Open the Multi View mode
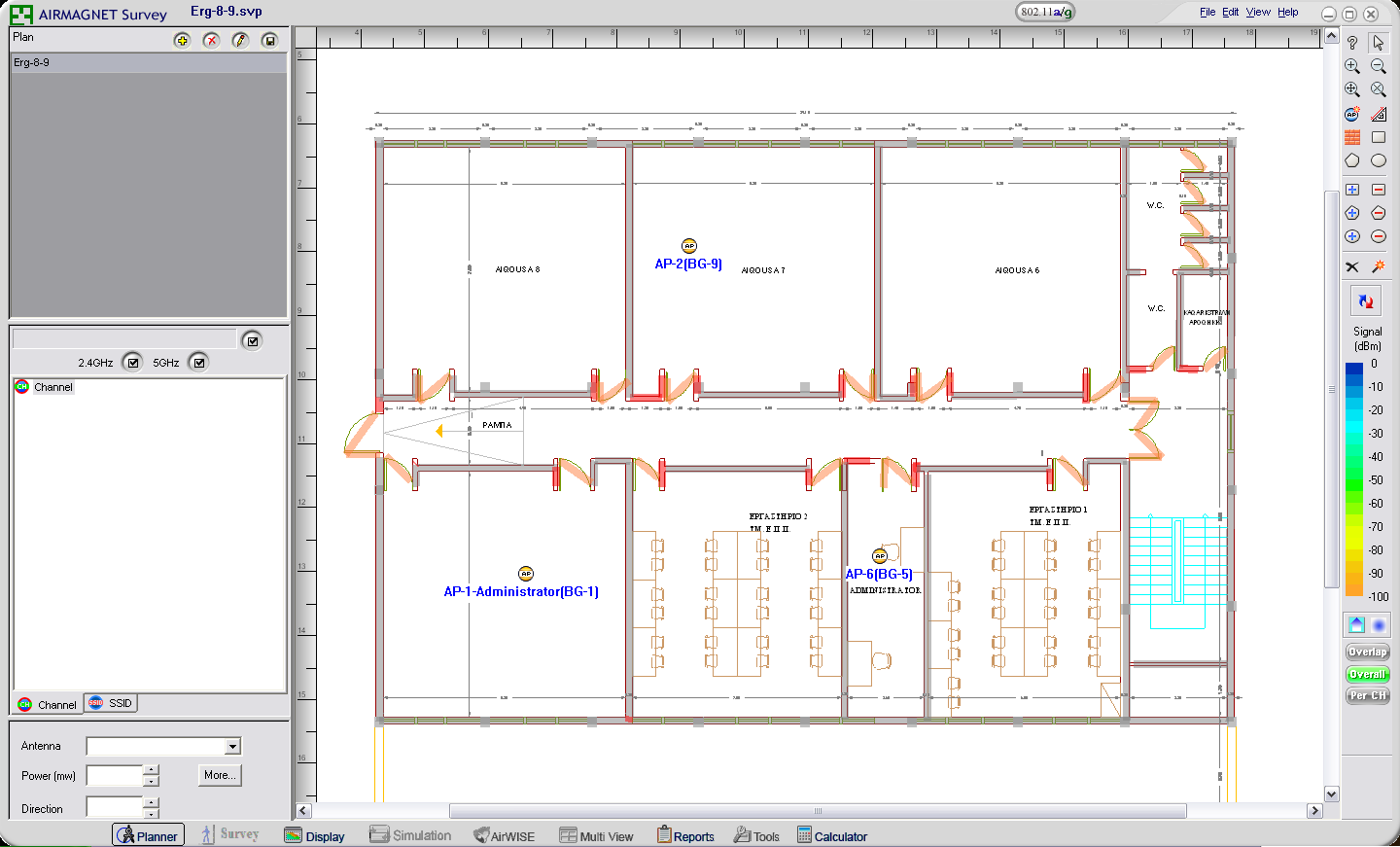1400x847 pixels. [597, 835]
